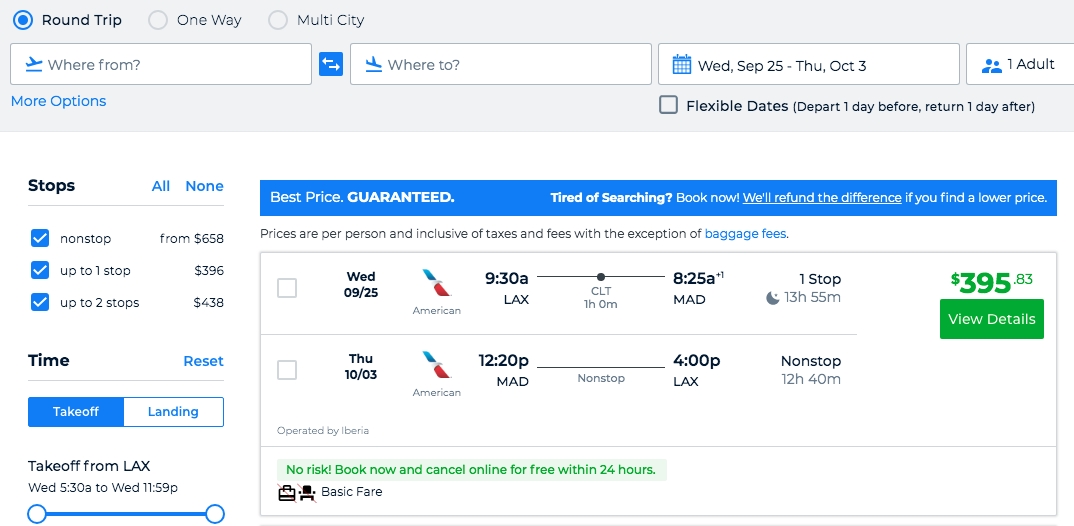Image resolution: width=1074 pixels, height=526 pixels.
Task: Click the green View Details button
Action: coord(991,319)
